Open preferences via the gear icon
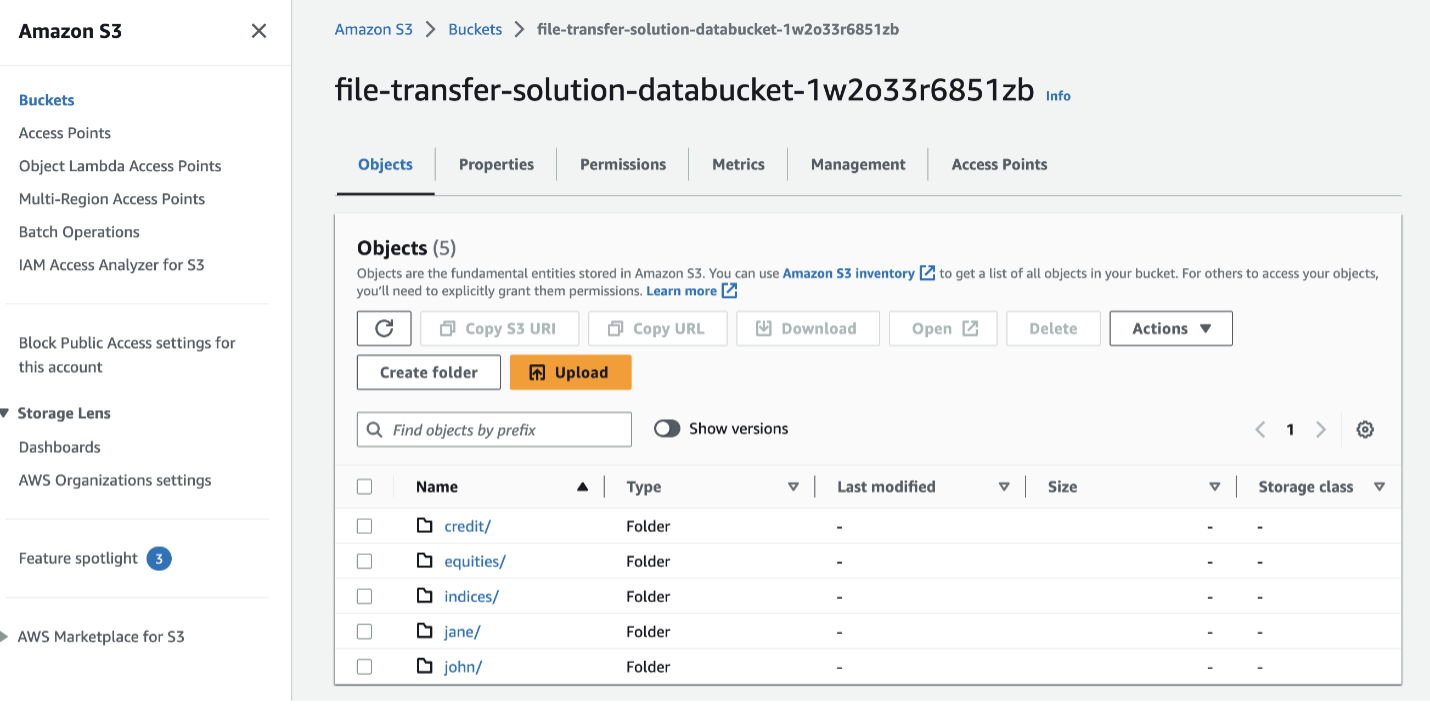The width and height of the screenshot is (1430, 705). click(1365, 428)
